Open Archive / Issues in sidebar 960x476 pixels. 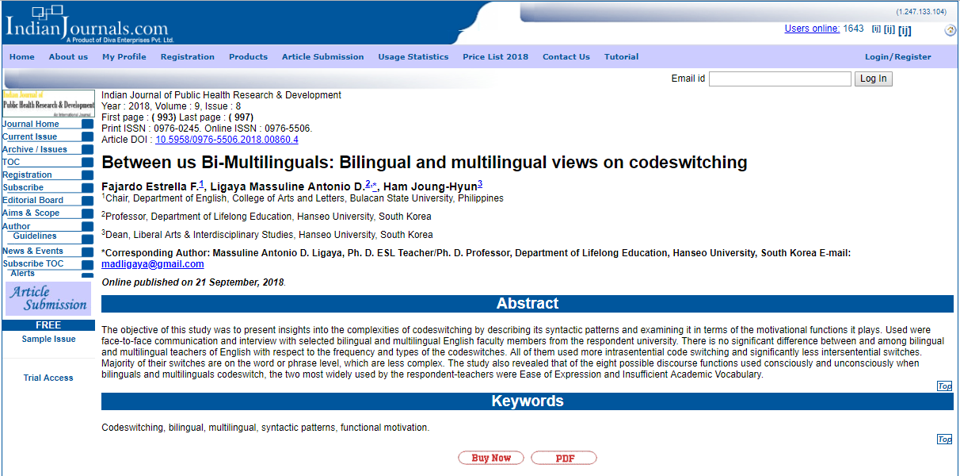35,149
